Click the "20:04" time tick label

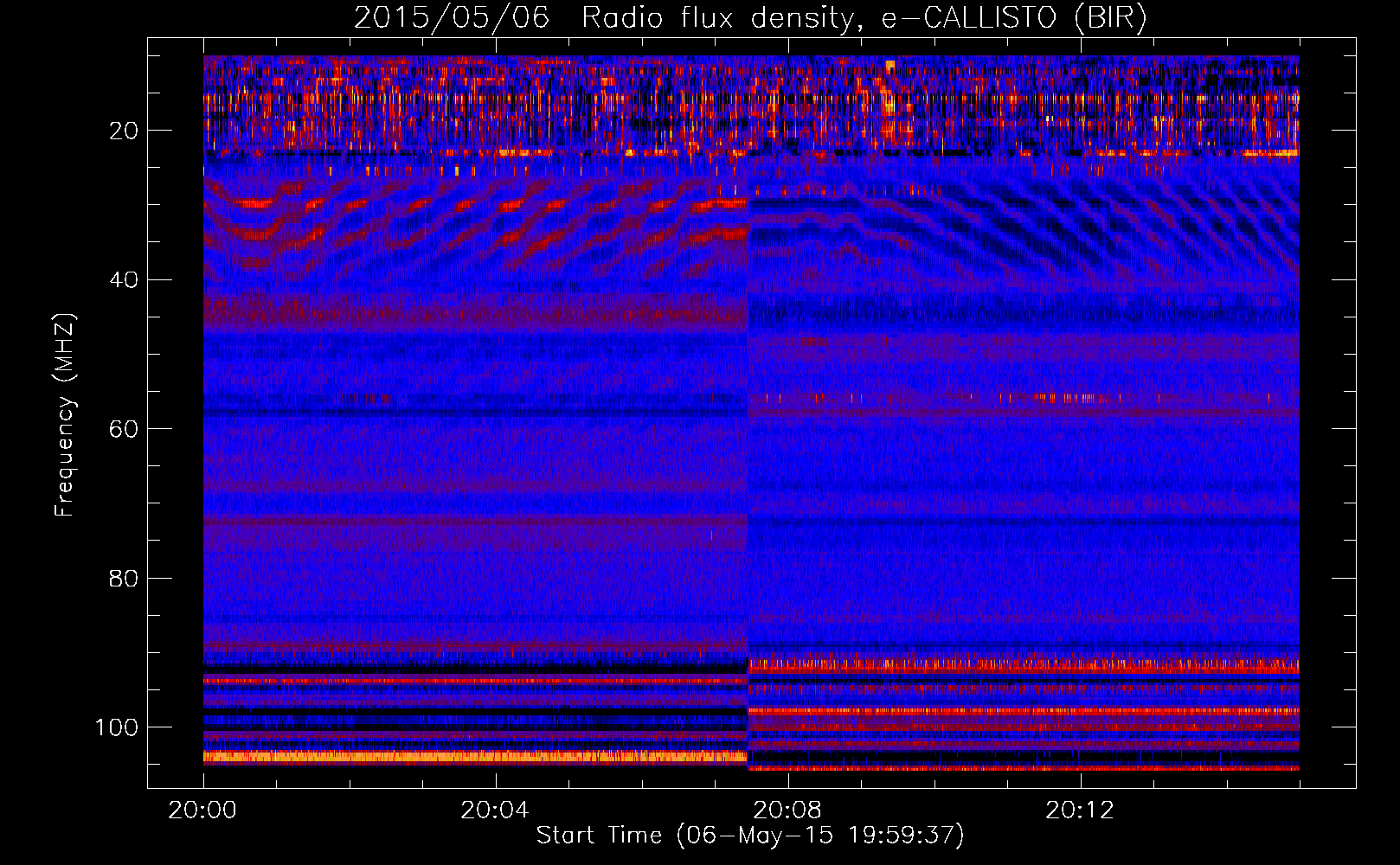pos(495,811)
